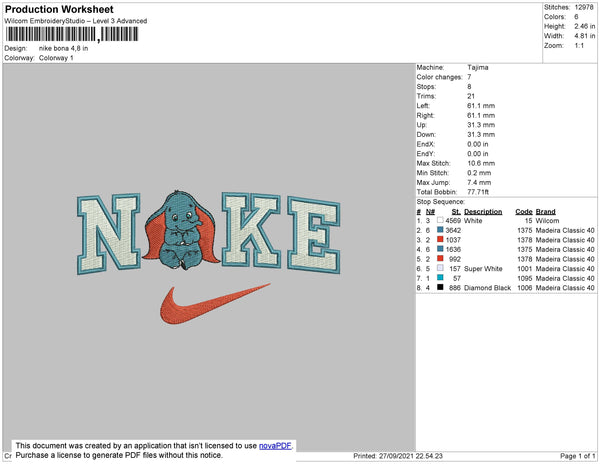
Task: Click the EndX label
Action: pos(426,144)
